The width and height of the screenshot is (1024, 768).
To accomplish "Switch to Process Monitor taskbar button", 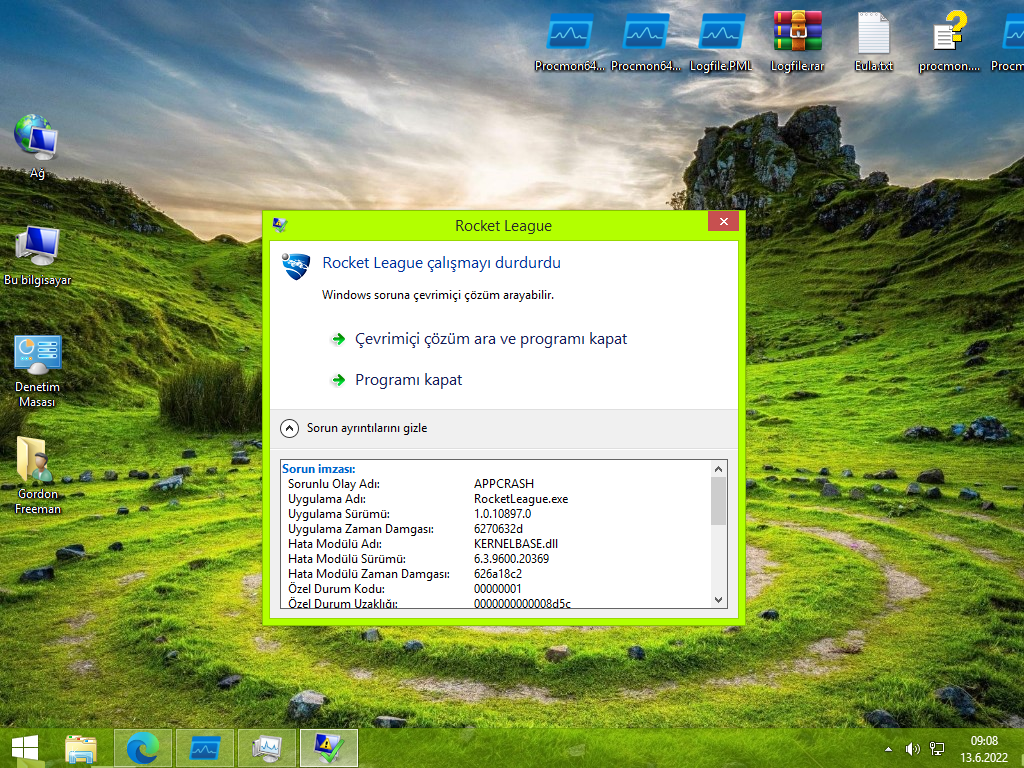I will pos(204,748).
